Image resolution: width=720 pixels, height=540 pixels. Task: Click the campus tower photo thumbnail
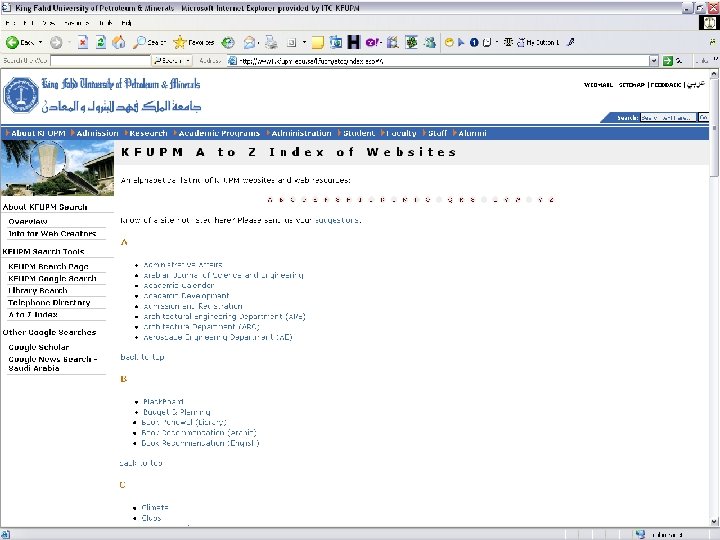coord(57,168)
